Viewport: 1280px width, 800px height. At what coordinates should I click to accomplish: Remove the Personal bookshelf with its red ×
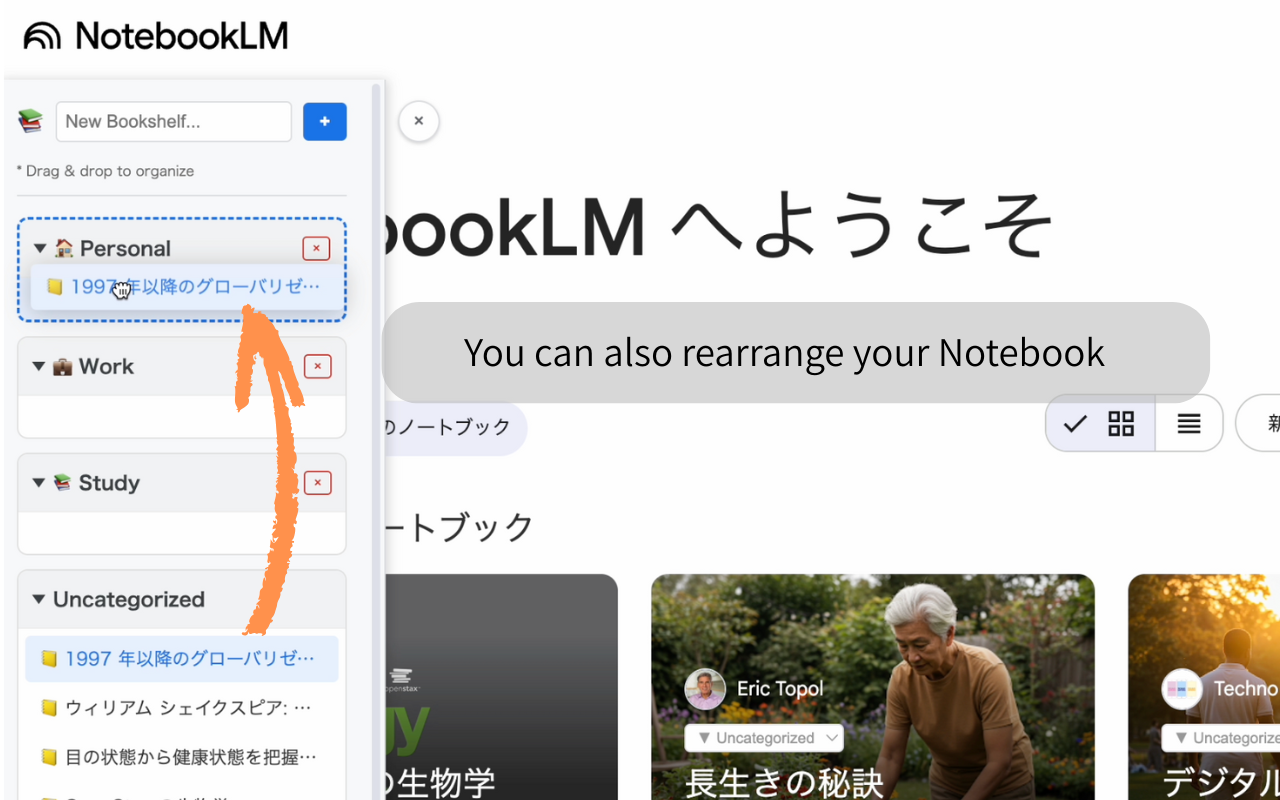(x=316, y=248)
